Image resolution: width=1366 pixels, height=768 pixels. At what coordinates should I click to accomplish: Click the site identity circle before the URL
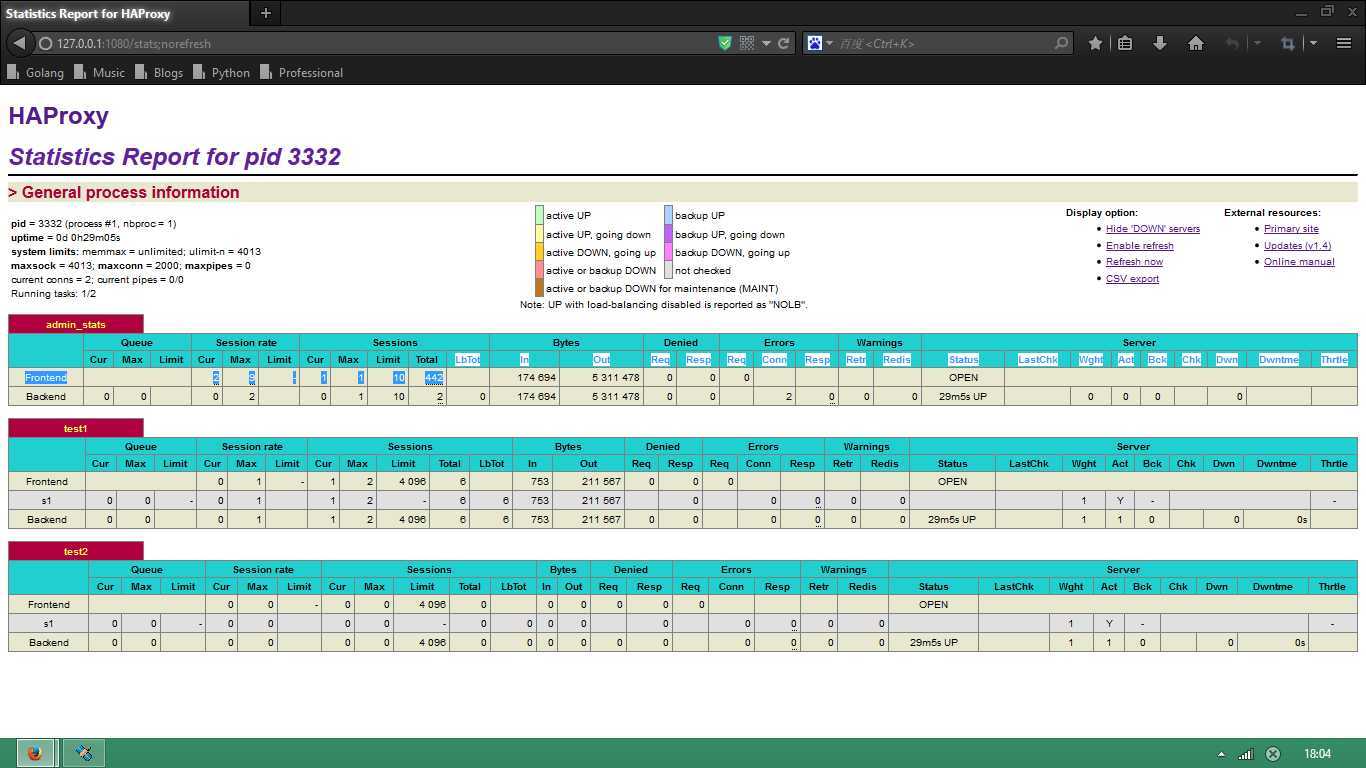click(45, 43)
